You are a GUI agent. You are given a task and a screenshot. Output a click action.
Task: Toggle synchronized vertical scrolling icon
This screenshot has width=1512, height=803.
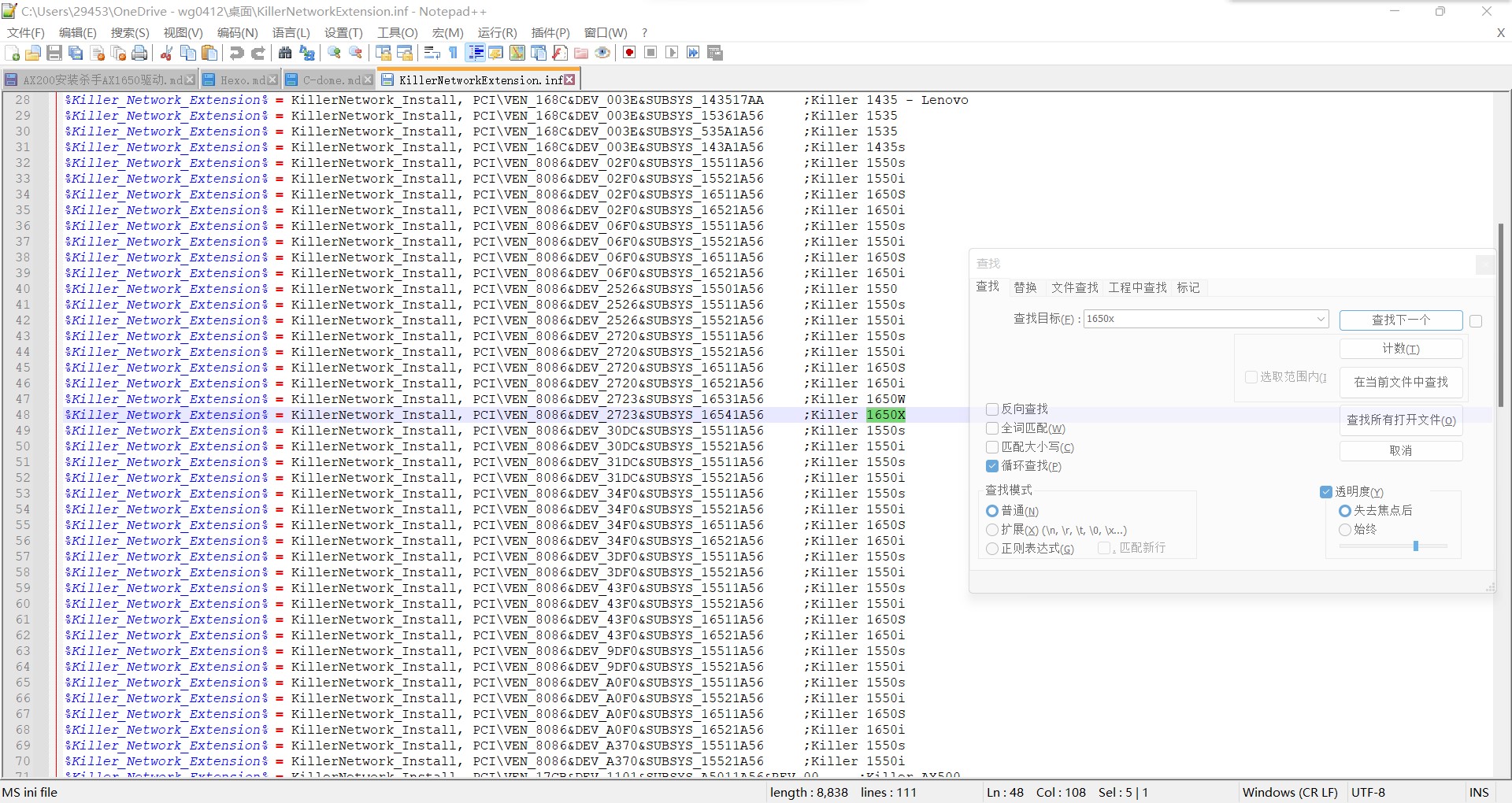click(x=384, y=53)
